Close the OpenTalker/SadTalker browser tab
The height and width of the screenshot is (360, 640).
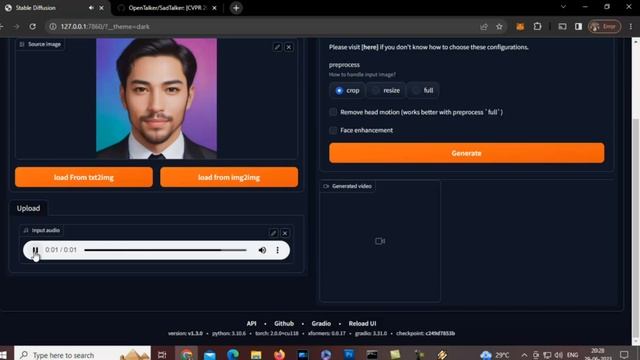pyautogui.click(x=214, y=8)
